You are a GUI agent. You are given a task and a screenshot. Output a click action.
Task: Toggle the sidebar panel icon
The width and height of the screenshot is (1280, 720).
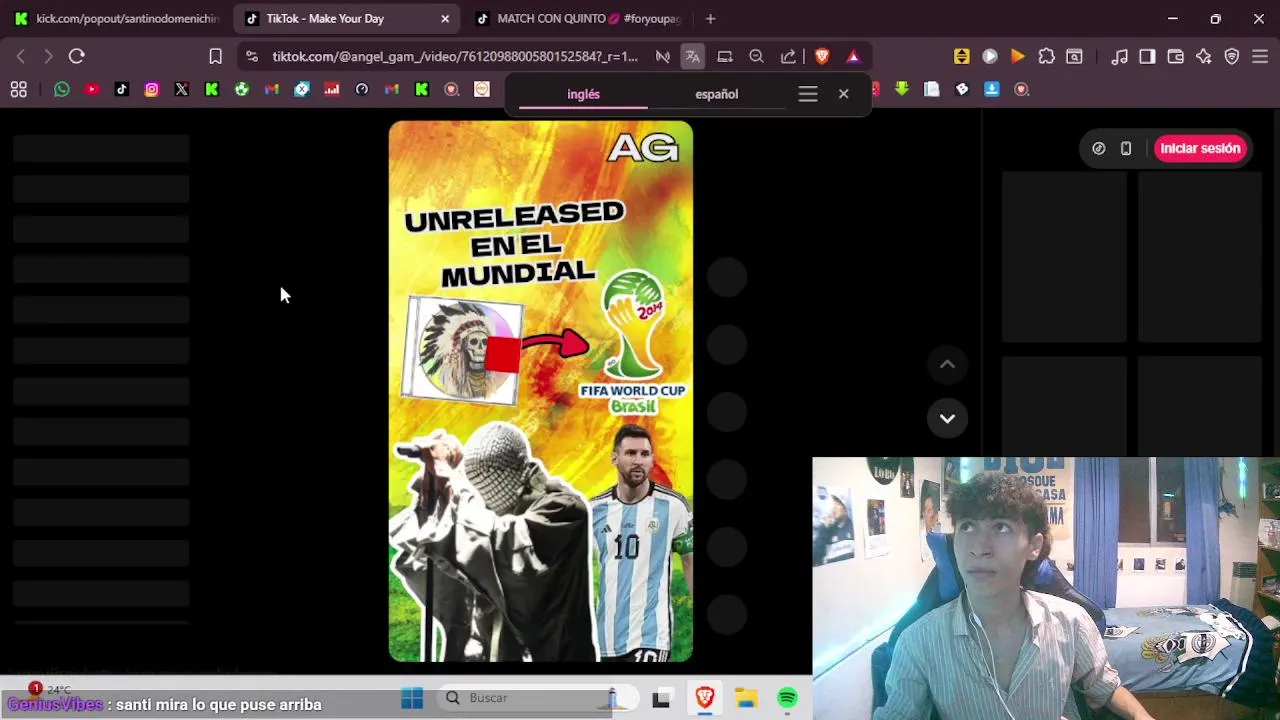point(1148,56)
